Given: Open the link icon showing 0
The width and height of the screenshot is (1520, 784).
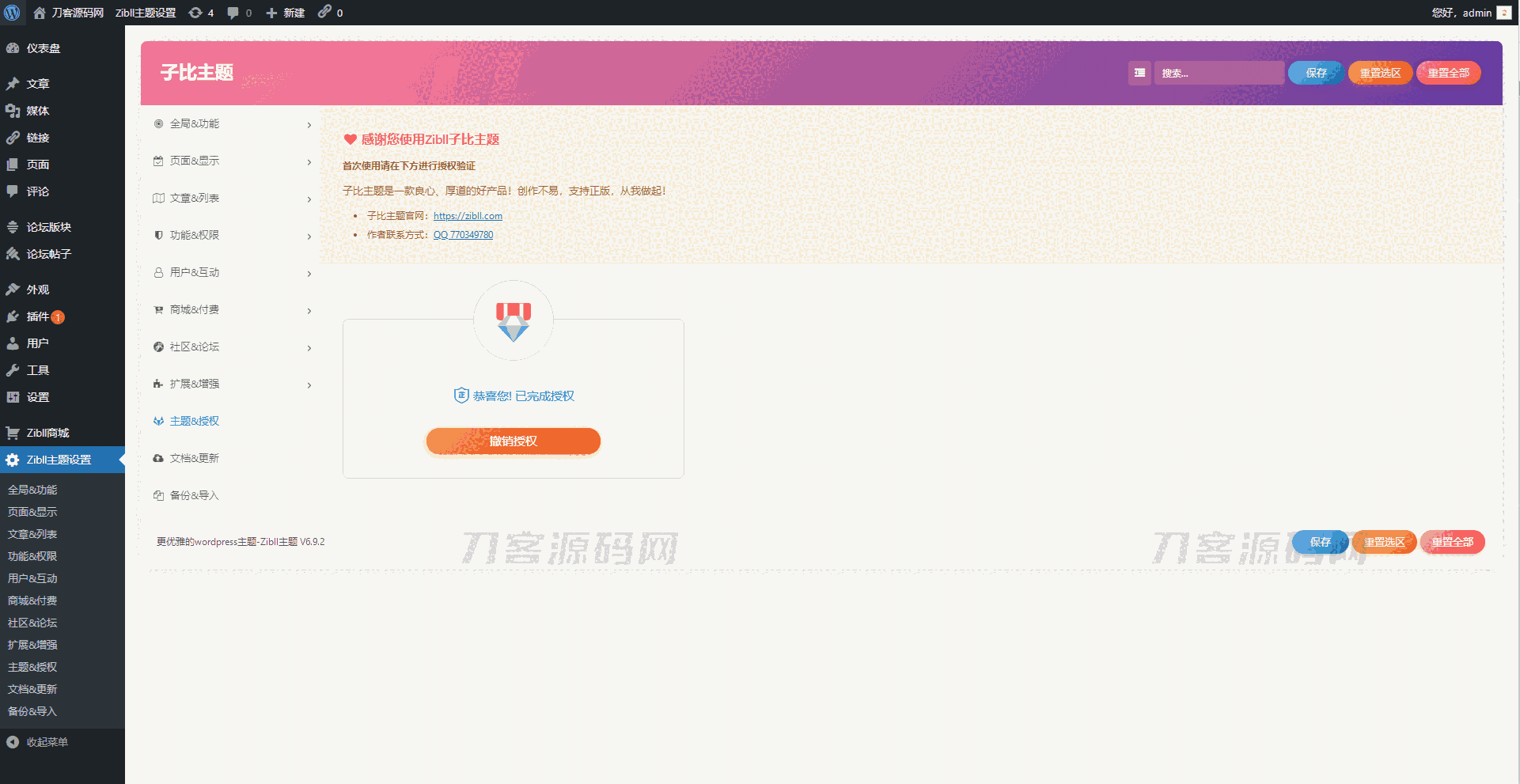Looking at the screenshot, I should click(x=324, y=12).
